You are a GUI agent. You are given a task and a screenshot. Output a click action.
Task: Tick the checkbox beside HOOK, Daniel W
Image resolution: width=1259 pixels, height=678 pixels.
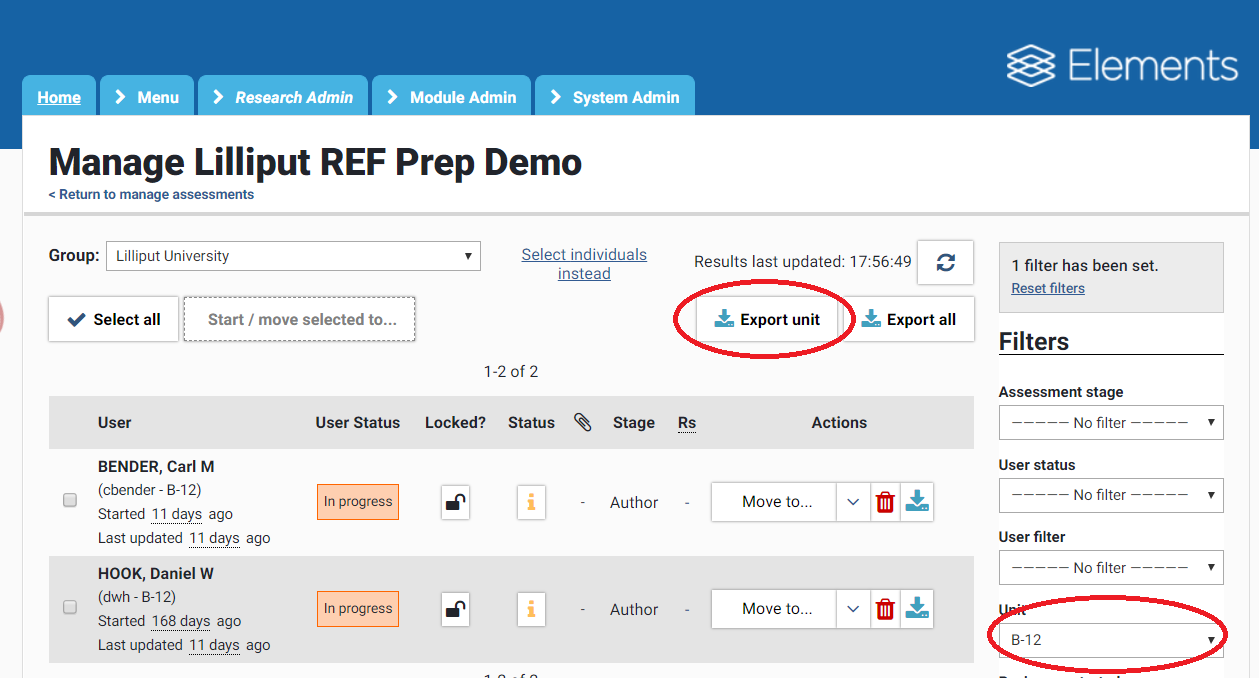(70, 607)
